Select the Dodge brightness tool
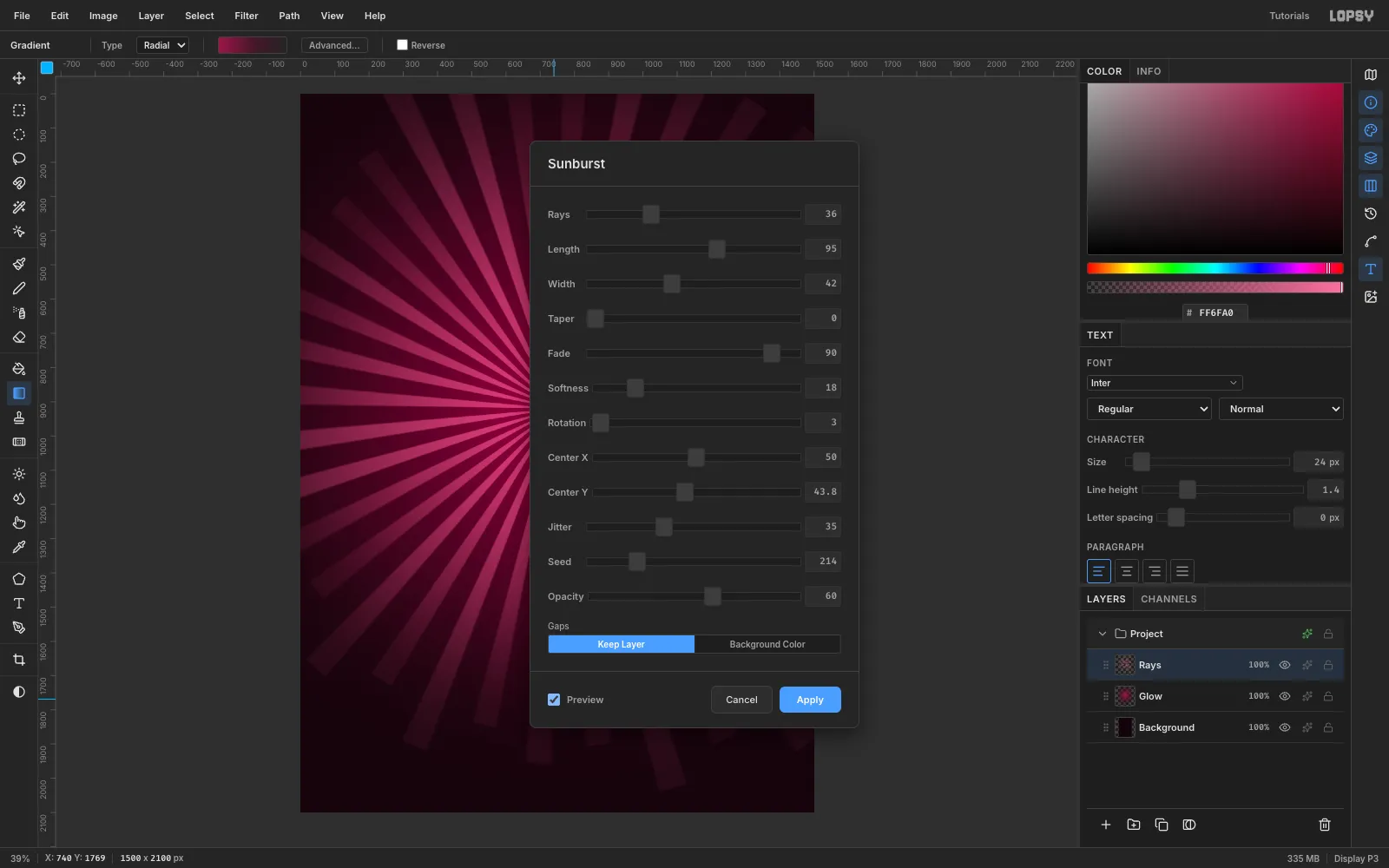 point(19,474)
